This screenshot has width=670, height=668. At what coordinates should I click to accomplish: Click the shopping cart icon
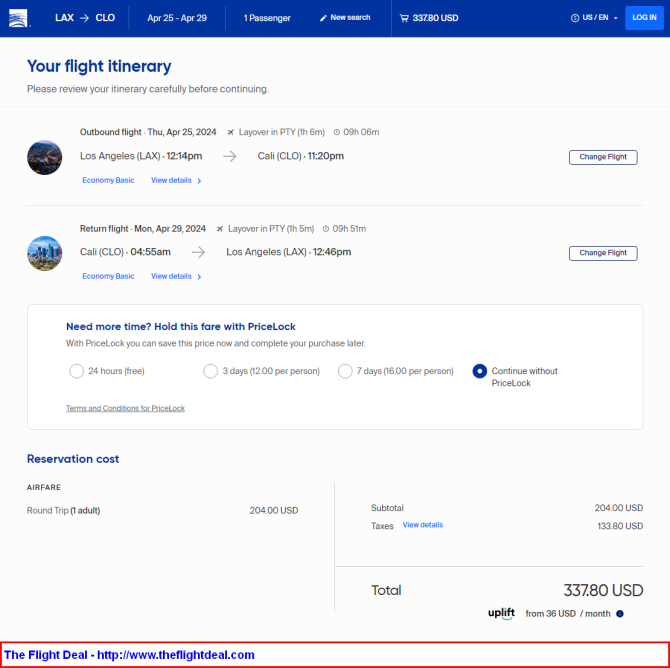coord(404,18)
